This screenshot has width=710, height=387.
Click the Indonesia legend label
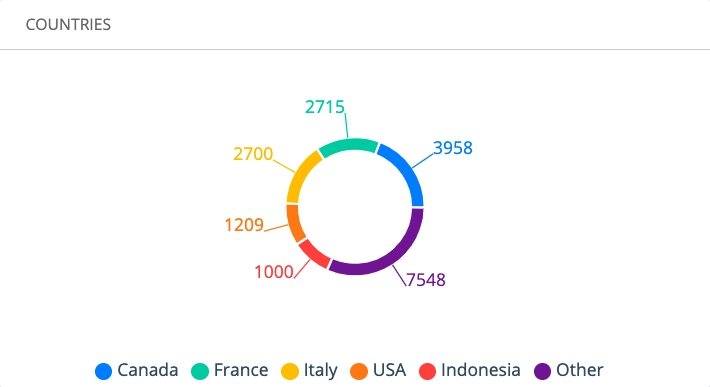(x=481, y=370)
